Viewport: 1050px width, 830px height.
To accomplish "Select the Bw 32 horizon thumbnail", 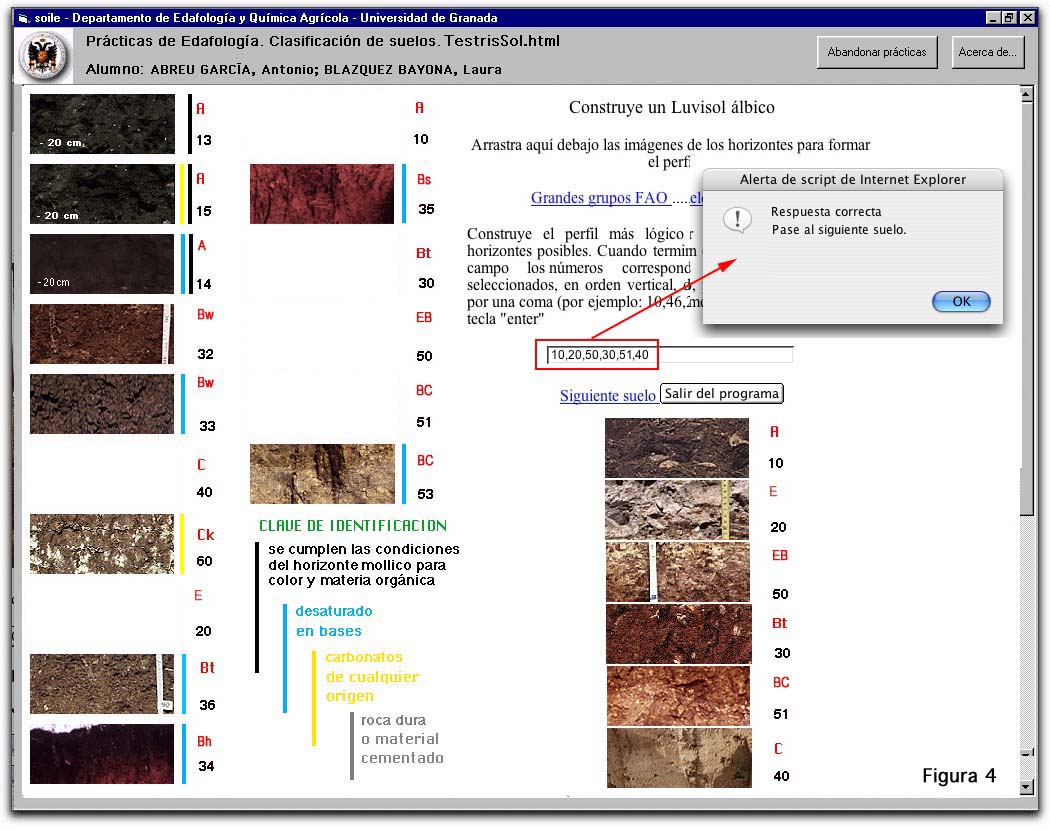I will (102, 334).
